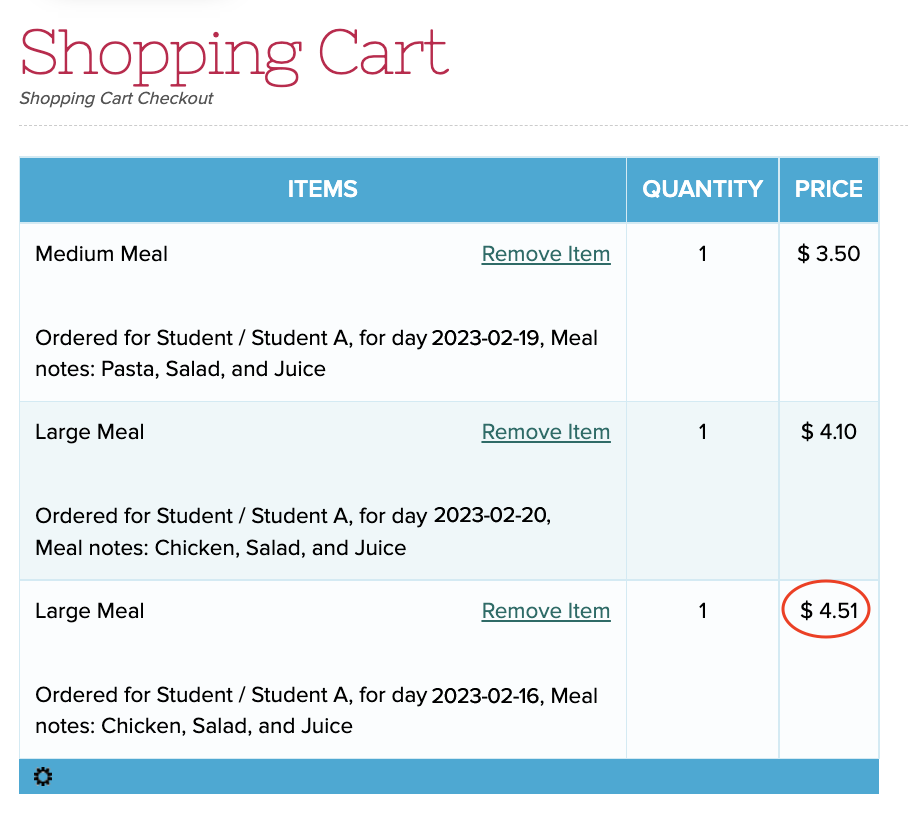This screenshot has height=824, width=908.
Task: Click the circled $ 4.51 price
Action: pyautogui.click(x=829, y=610)
